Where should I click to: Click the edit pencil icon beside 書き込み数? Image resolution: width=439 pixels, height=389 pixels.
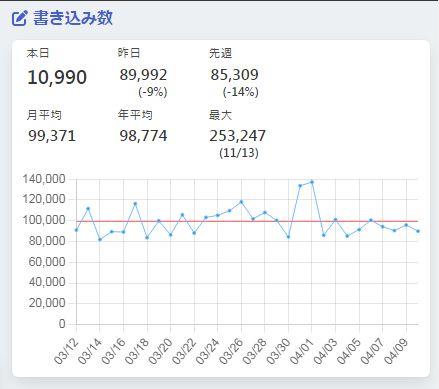pos(19,18)
